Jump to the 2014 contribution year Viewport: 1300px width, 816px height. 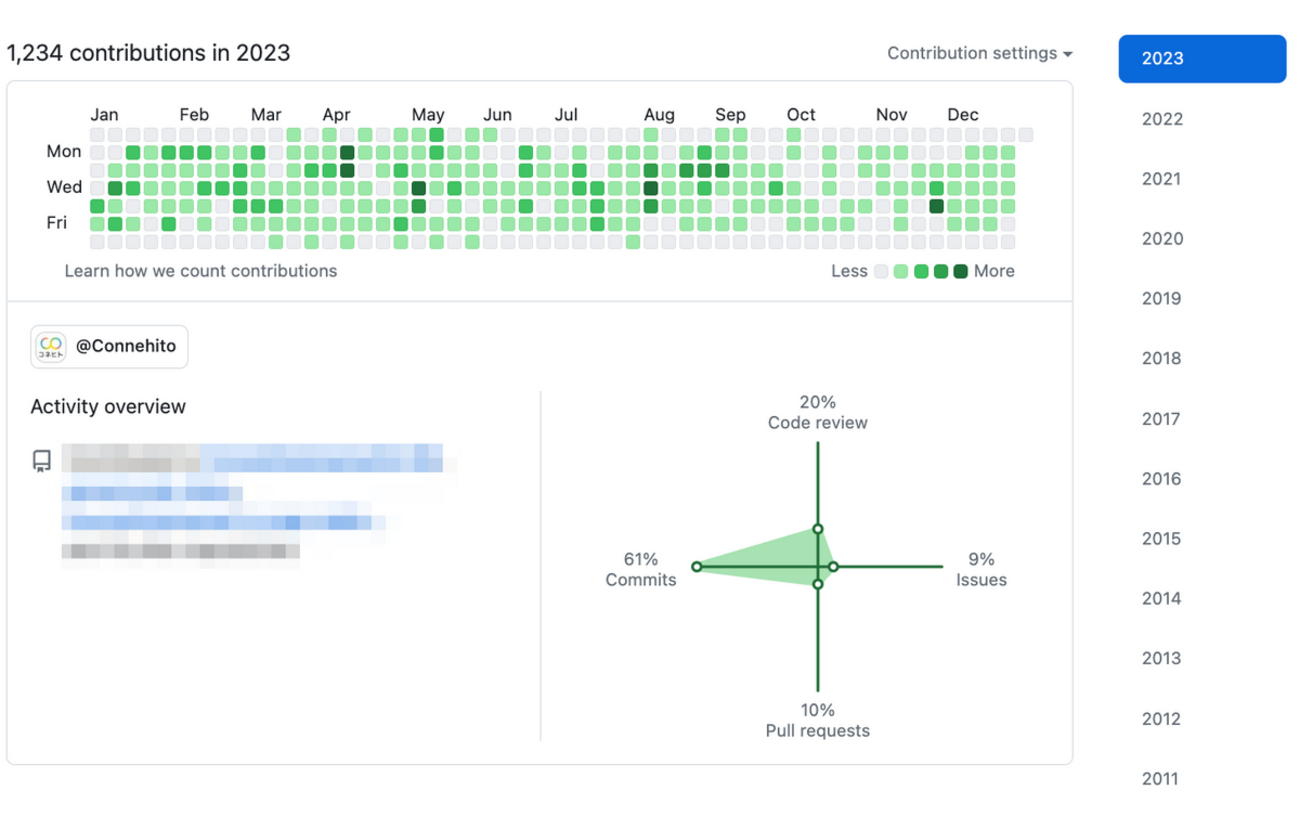[x=1162, y=599]
